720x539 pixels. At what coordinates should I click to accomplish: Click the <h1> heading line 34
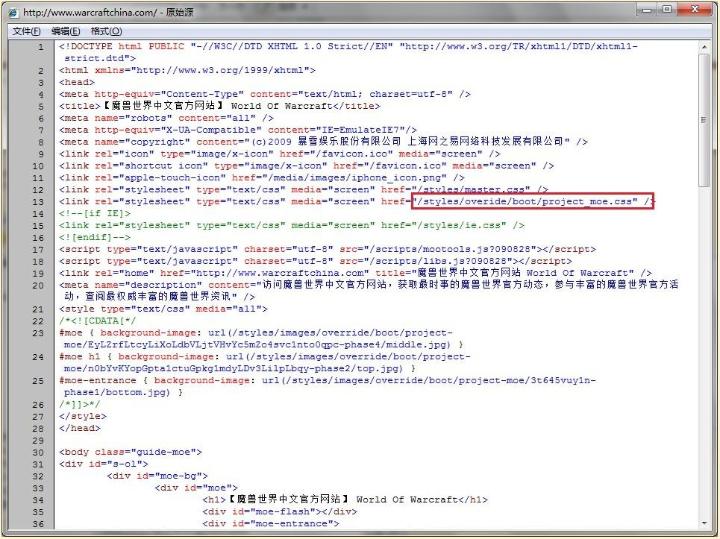coord(345,500)
